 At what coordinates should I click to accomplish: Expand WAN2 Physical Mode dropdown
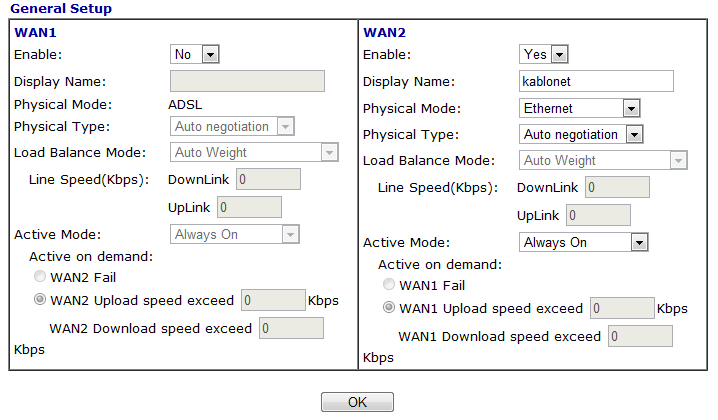(x=580, y=108)
